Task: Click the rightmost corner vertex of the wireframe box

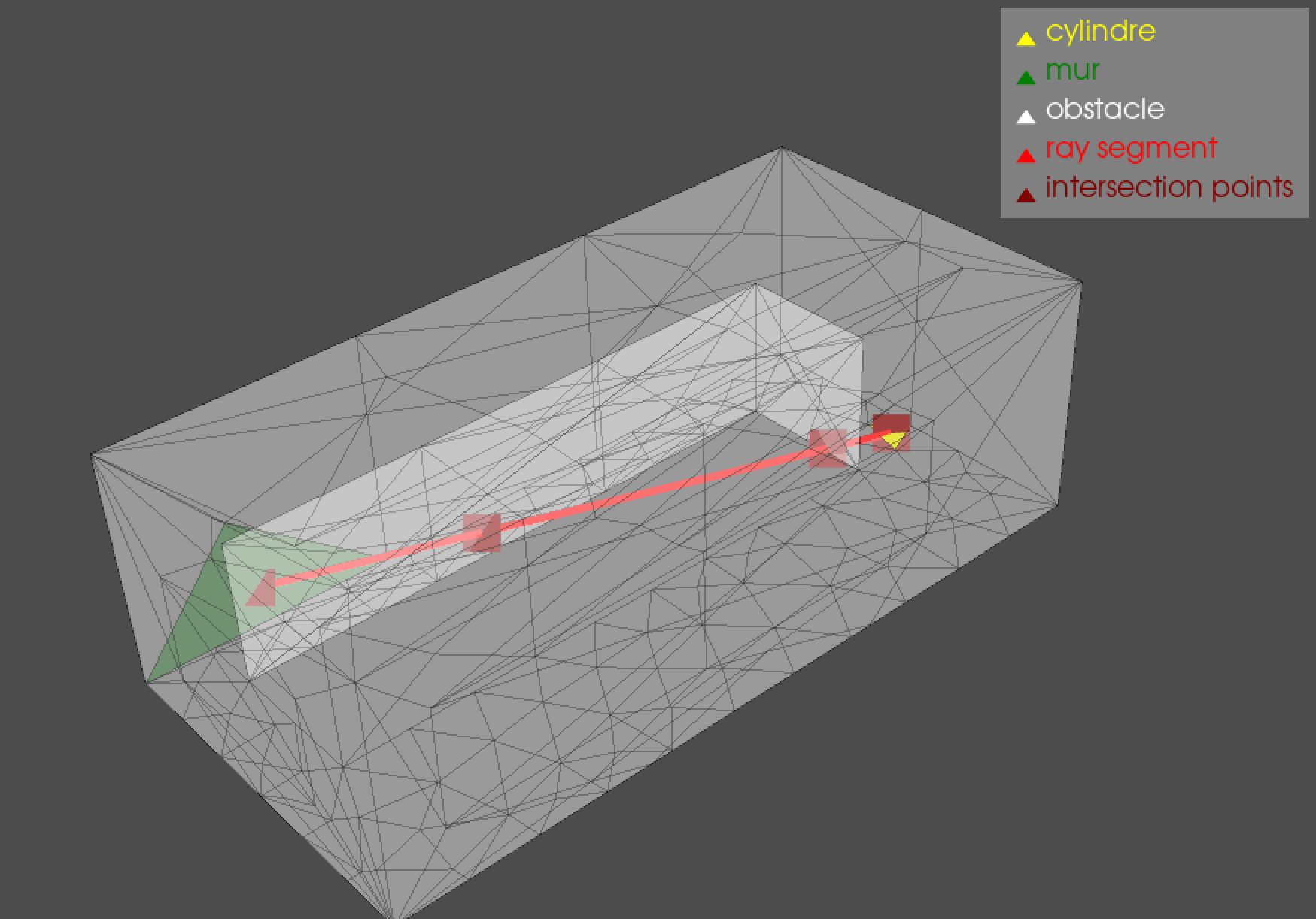Action: tap(1081, 283)
